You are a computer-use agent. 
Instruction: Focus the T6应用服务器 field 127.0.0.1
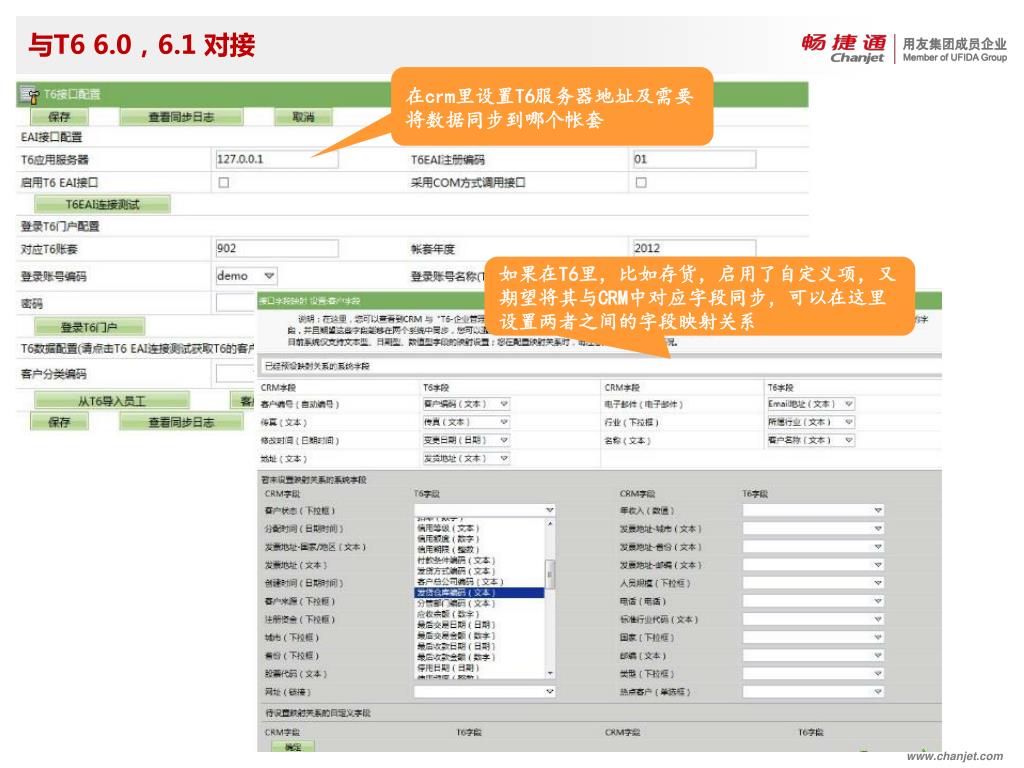click(277, 159)
